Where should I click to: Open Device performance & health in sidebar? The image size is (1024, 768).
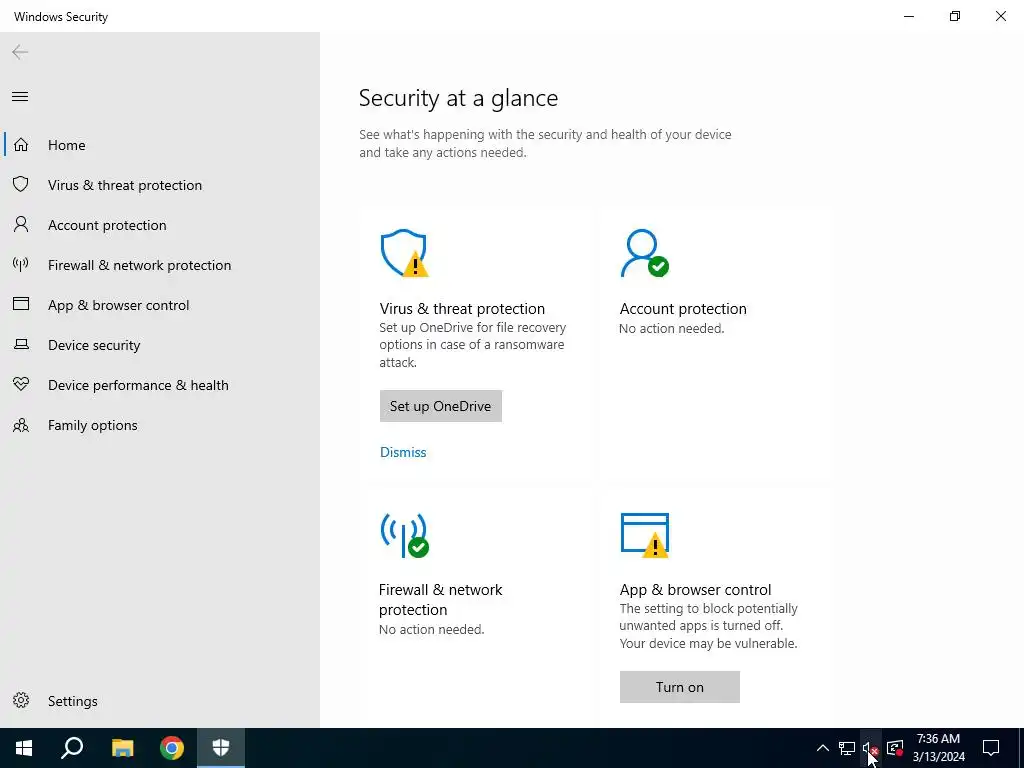pyautogui.click(x=160, y=385)
